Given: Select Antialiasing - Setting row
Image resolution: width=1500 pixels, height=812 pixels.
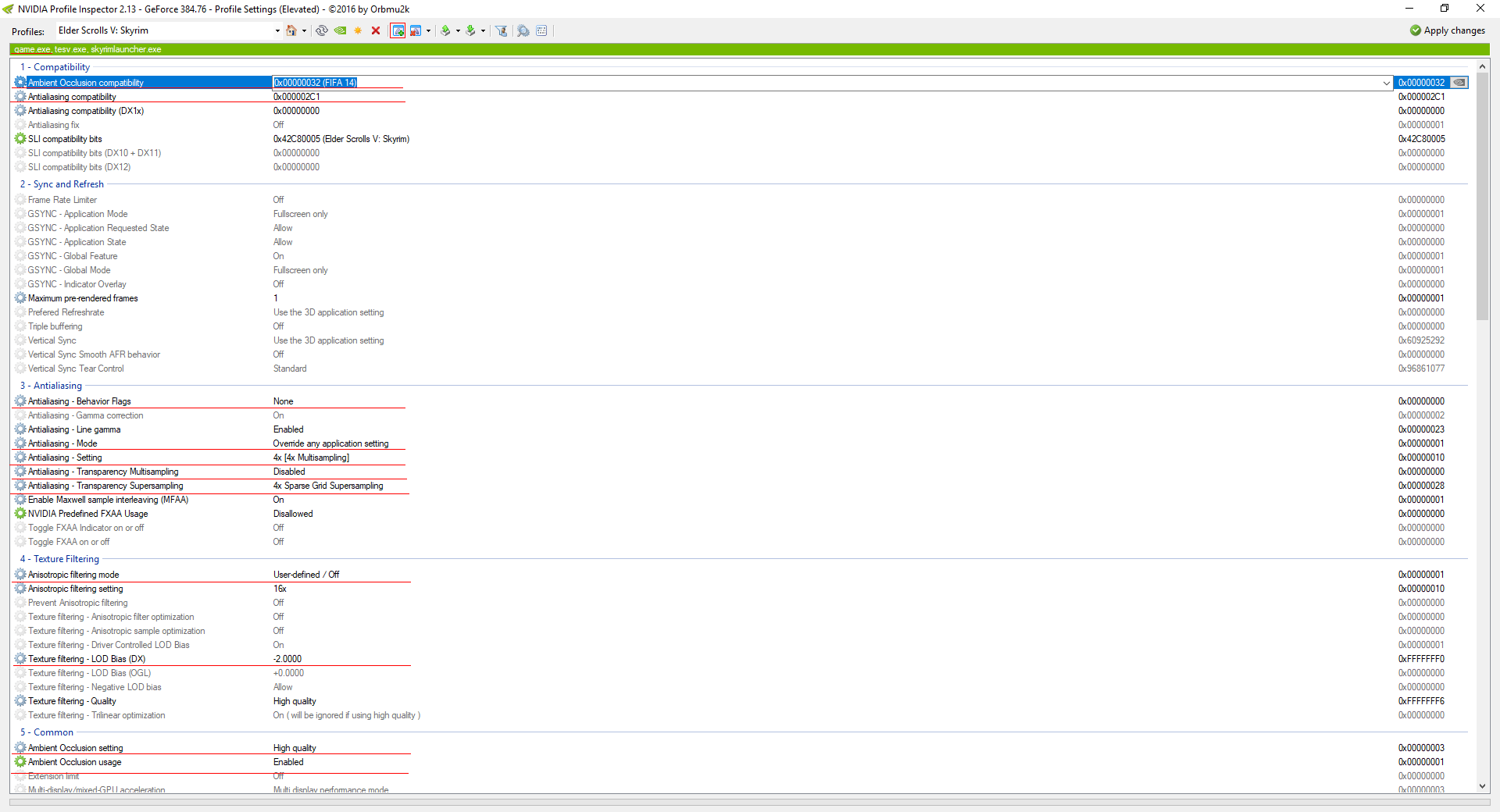Looking at the screenshot, I should click(x=741, y=458).
